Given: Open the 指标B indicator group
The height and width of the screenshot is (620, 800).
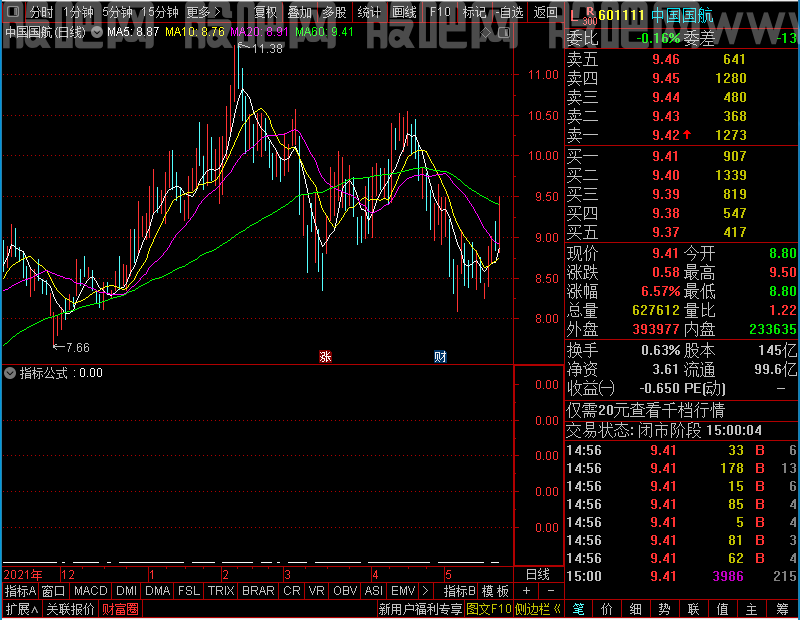Looking at the screenshot, I should [460, 591].
